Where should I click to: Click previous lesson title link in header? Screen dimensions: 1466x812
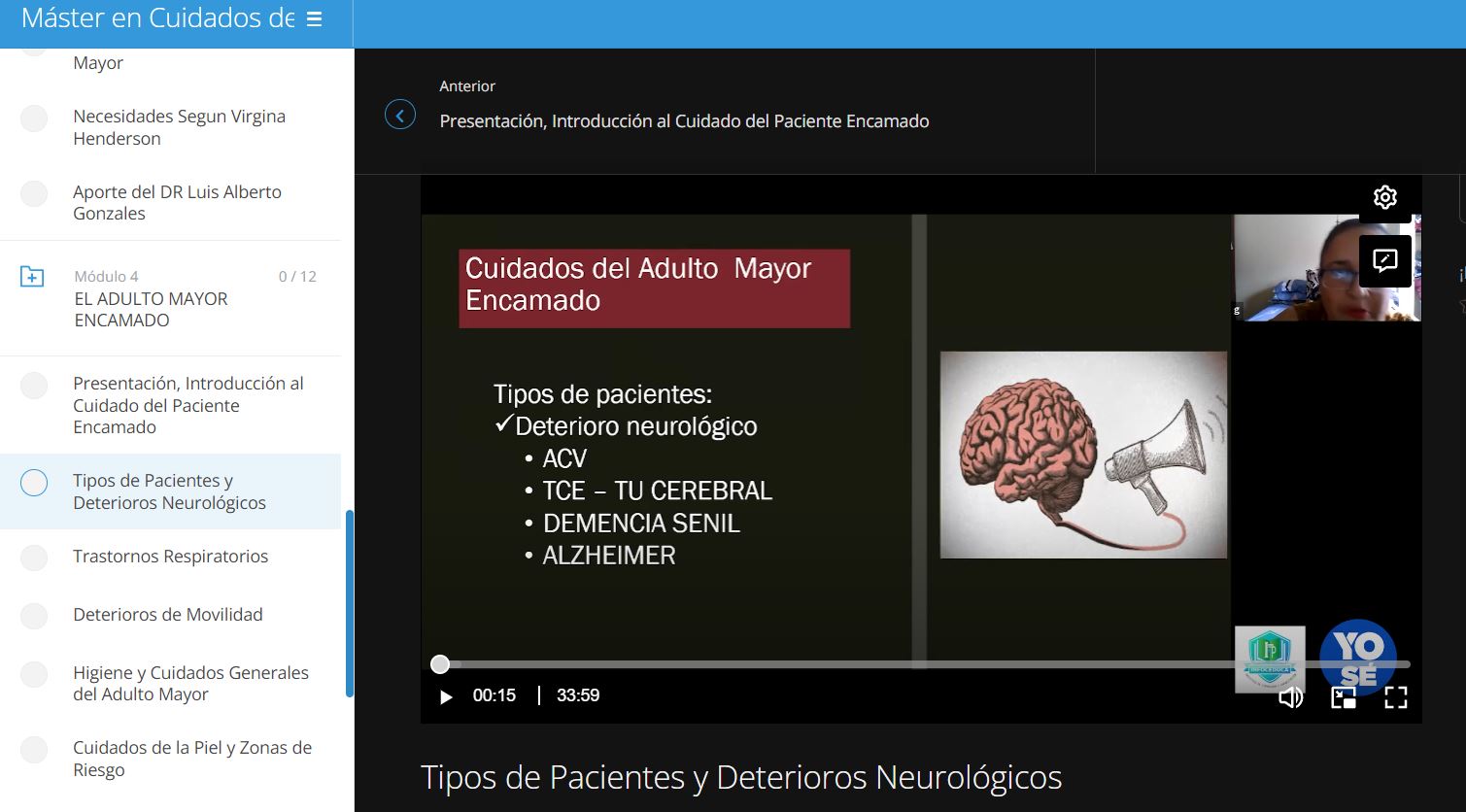pyautogui.click(x=684, y=121)
